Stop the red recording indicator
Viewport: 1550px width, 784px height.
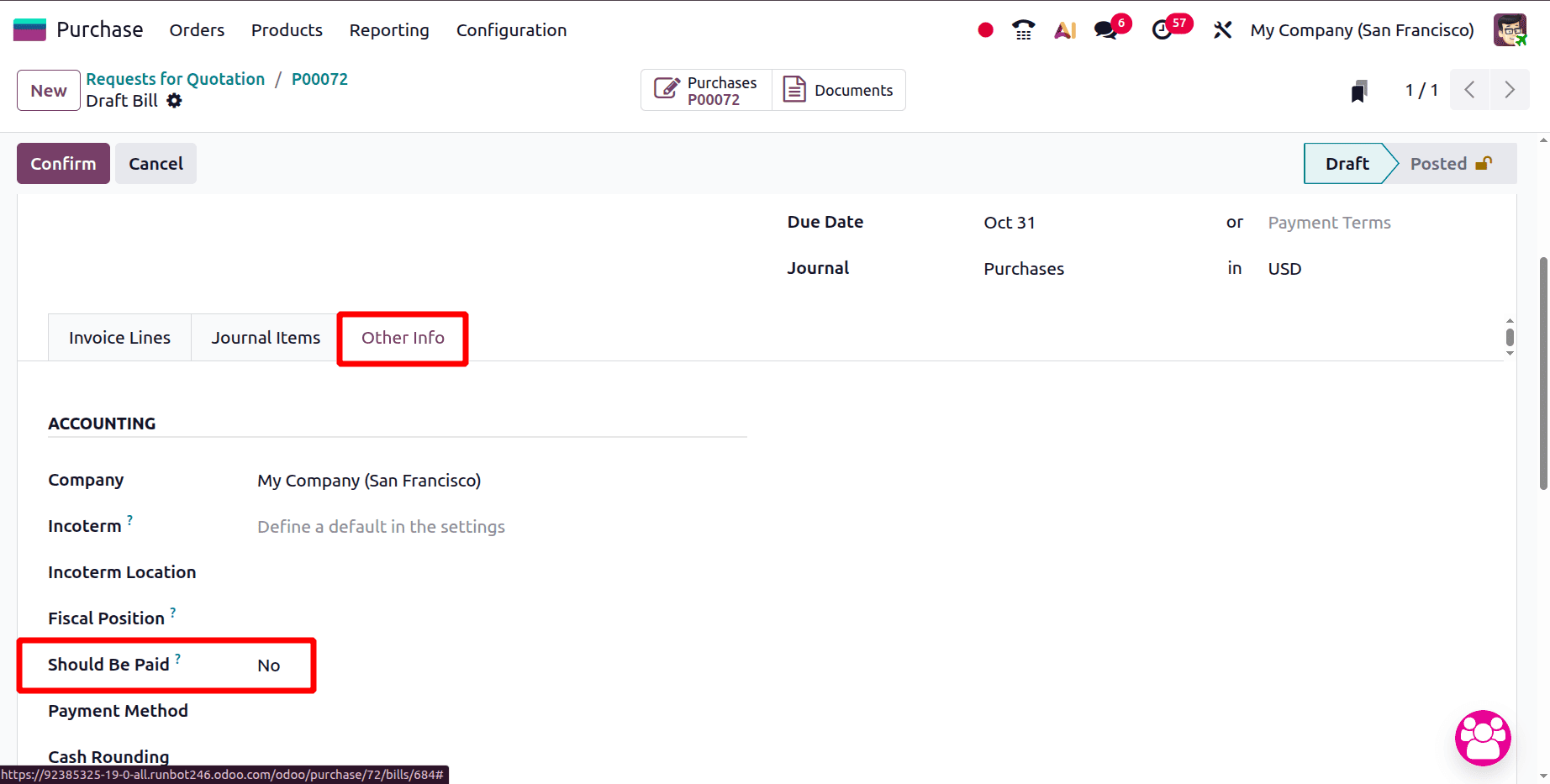[x=984, y=29]
